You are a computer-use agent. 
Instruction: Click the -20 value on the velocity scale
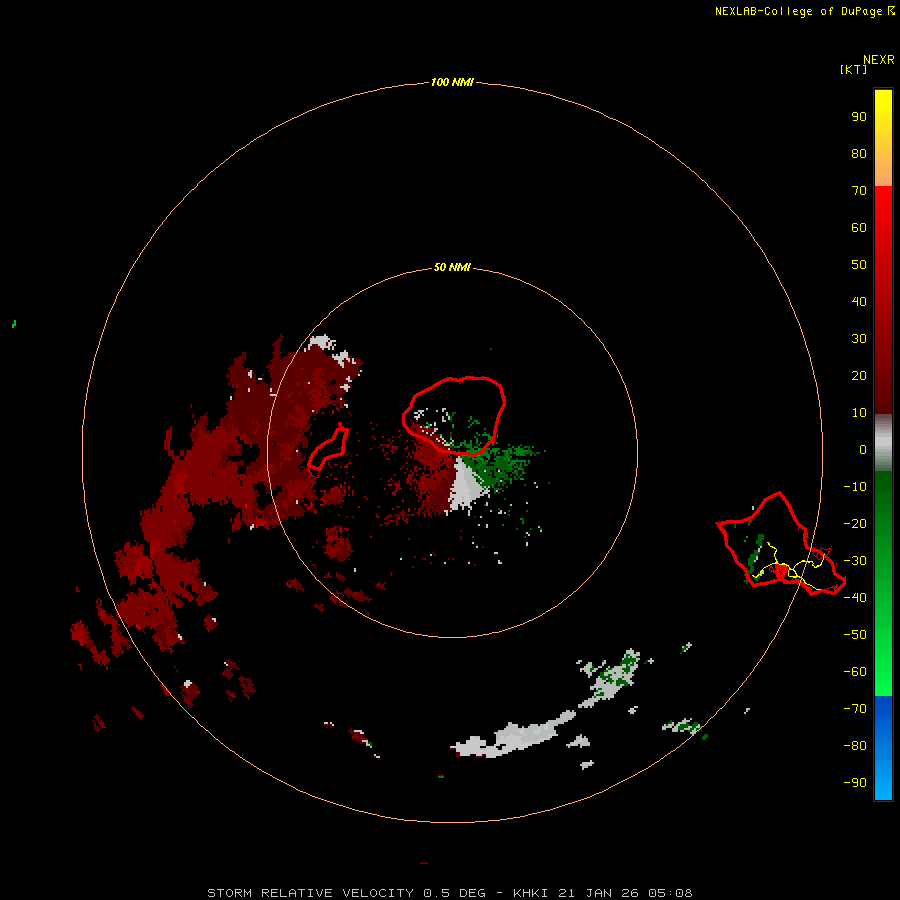855,524
